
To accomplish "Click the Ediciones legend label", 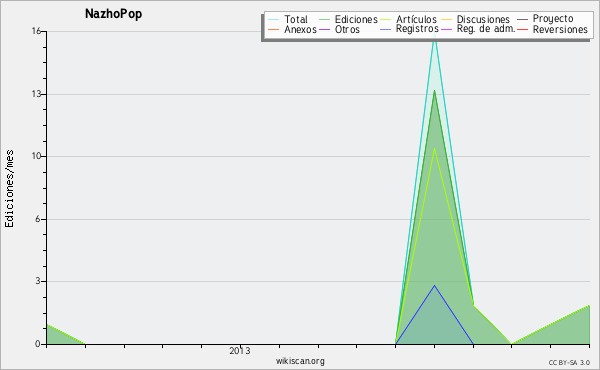I will [356, 19].
